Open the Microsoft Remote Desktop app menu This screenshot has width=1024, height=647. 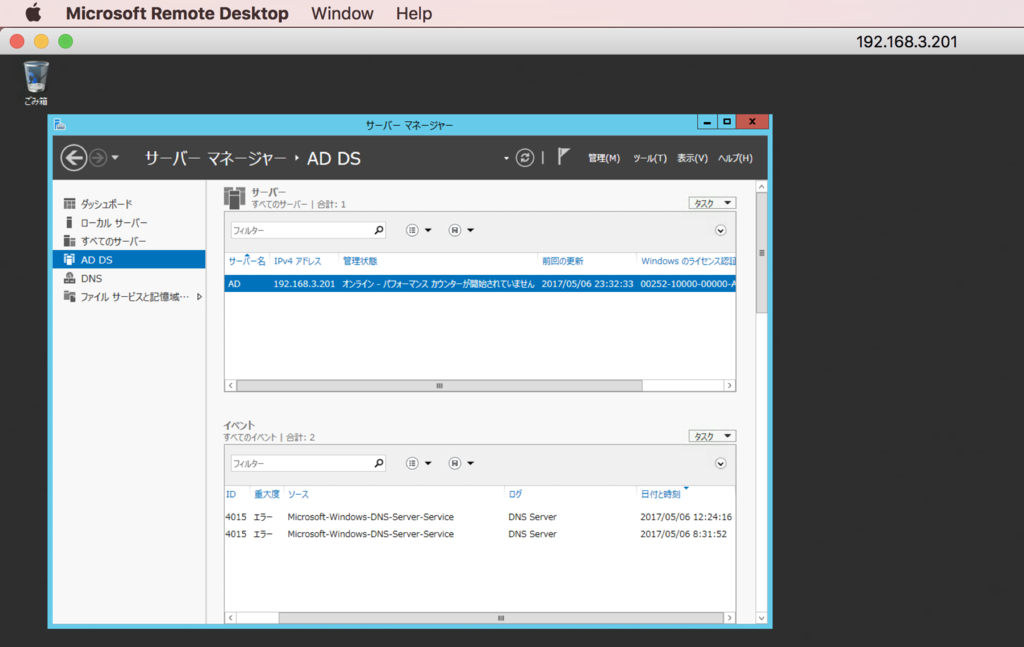point(177,13)
